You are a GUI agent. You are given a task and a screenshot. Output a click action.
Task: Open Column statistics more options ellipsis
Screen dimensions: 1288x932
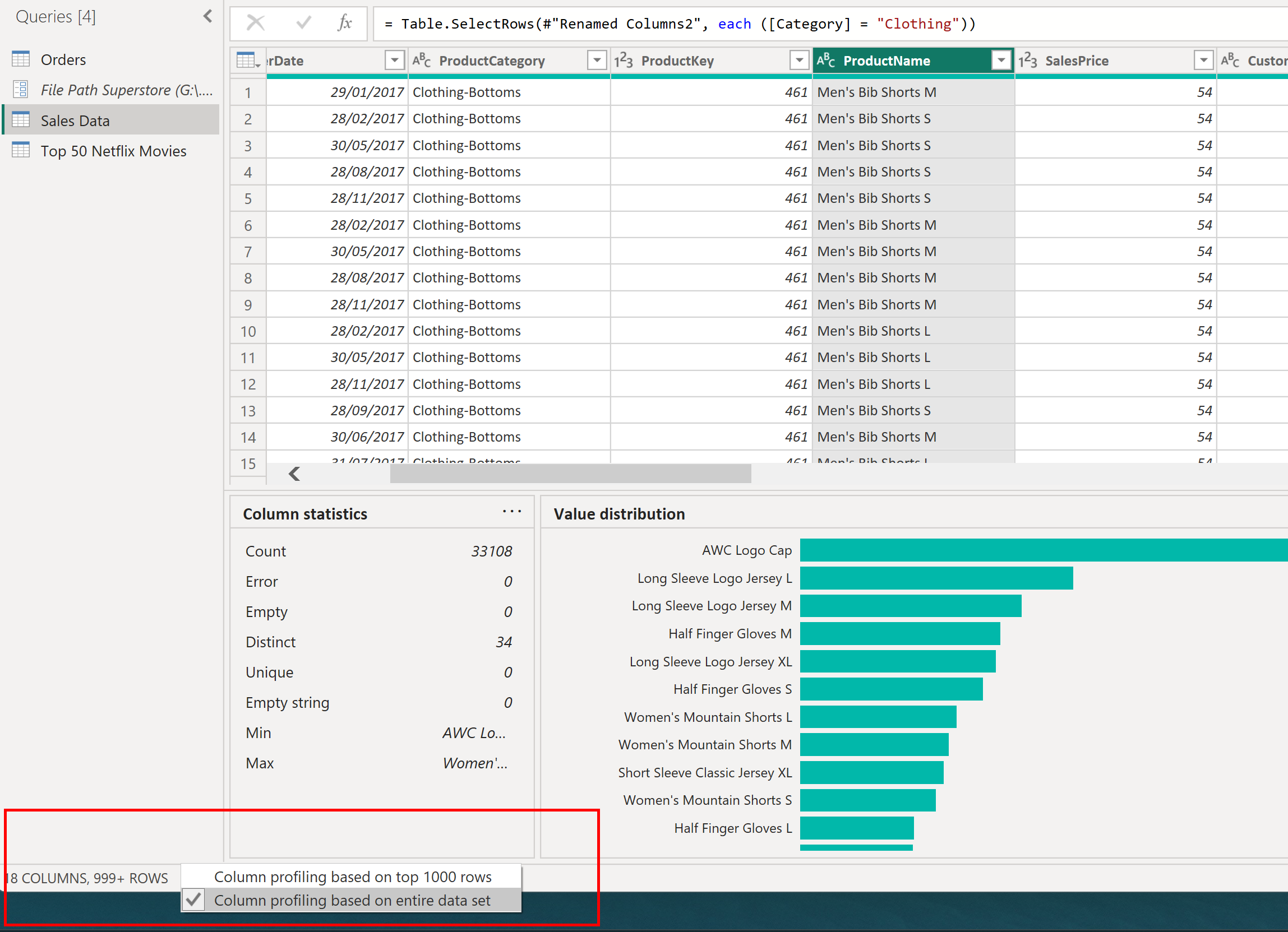pyautogui.click(x=511, y=512)
